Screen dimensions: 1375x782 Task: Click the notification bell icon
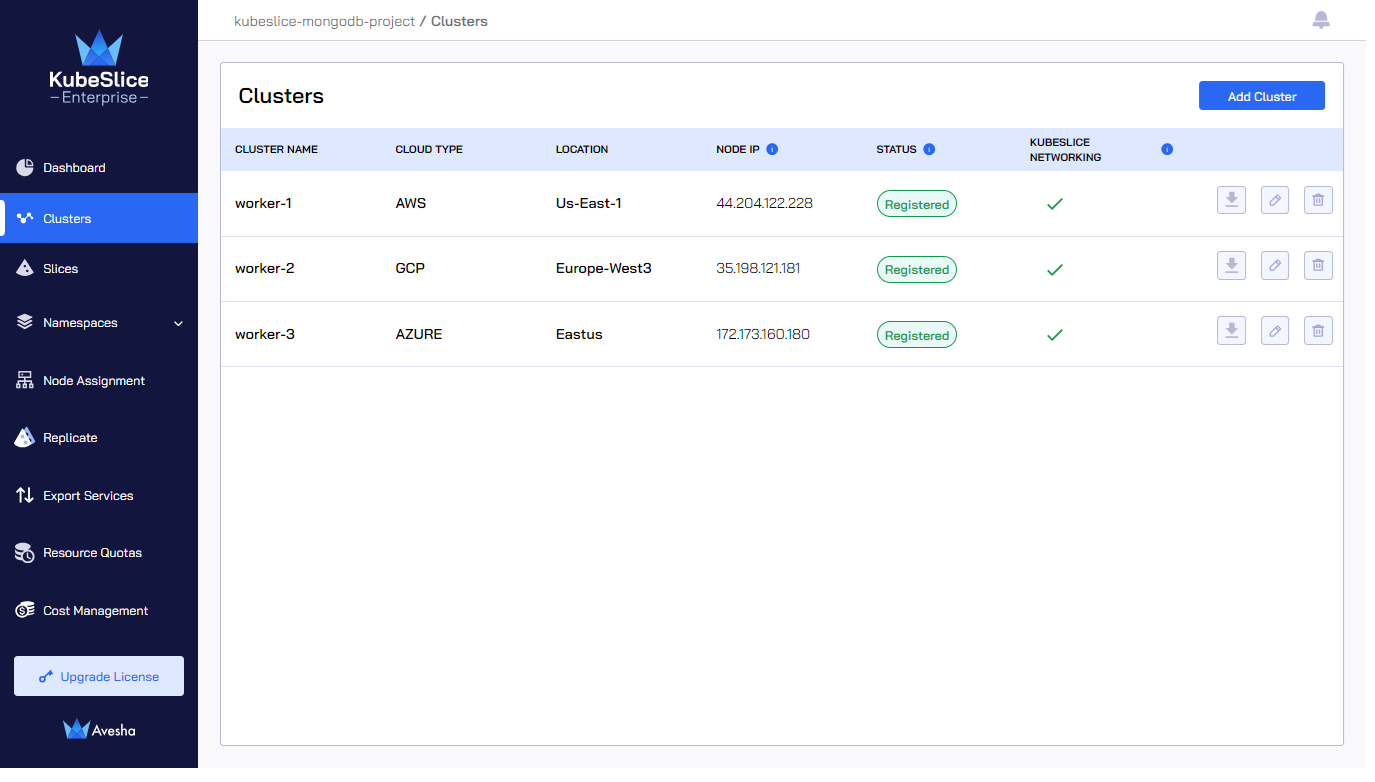point(1321,20)
